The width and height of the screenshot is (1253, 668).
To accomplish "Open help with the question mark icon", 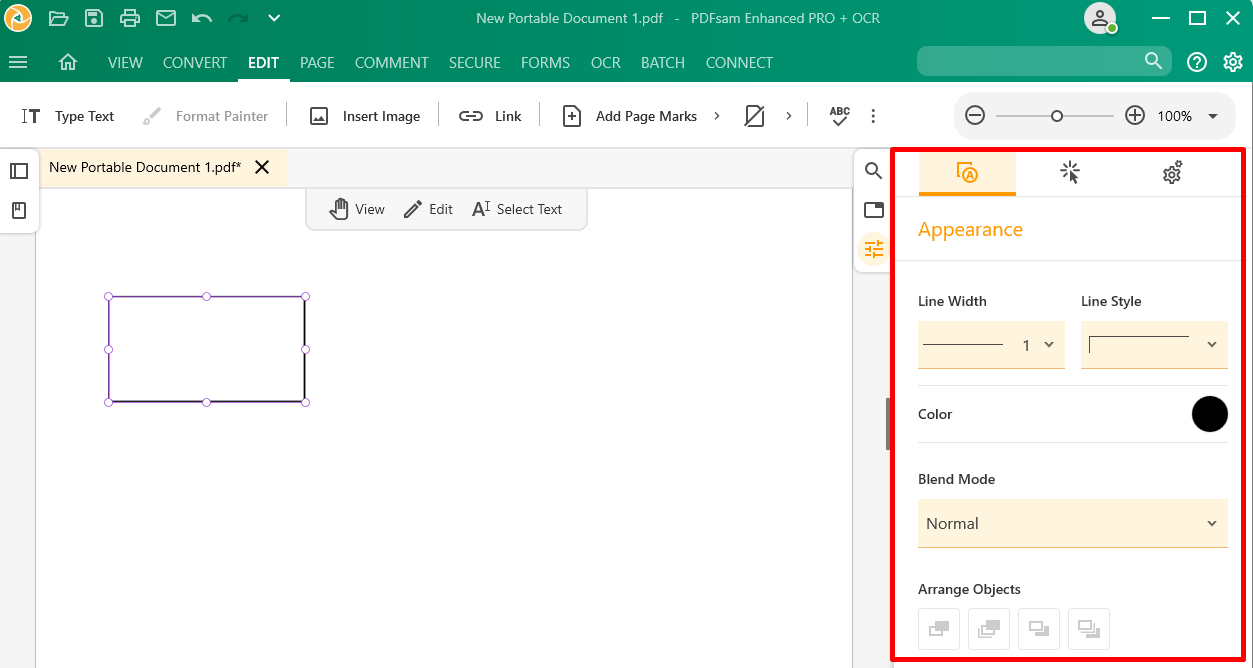I will pyautogui.click(x=1197, y=62).
